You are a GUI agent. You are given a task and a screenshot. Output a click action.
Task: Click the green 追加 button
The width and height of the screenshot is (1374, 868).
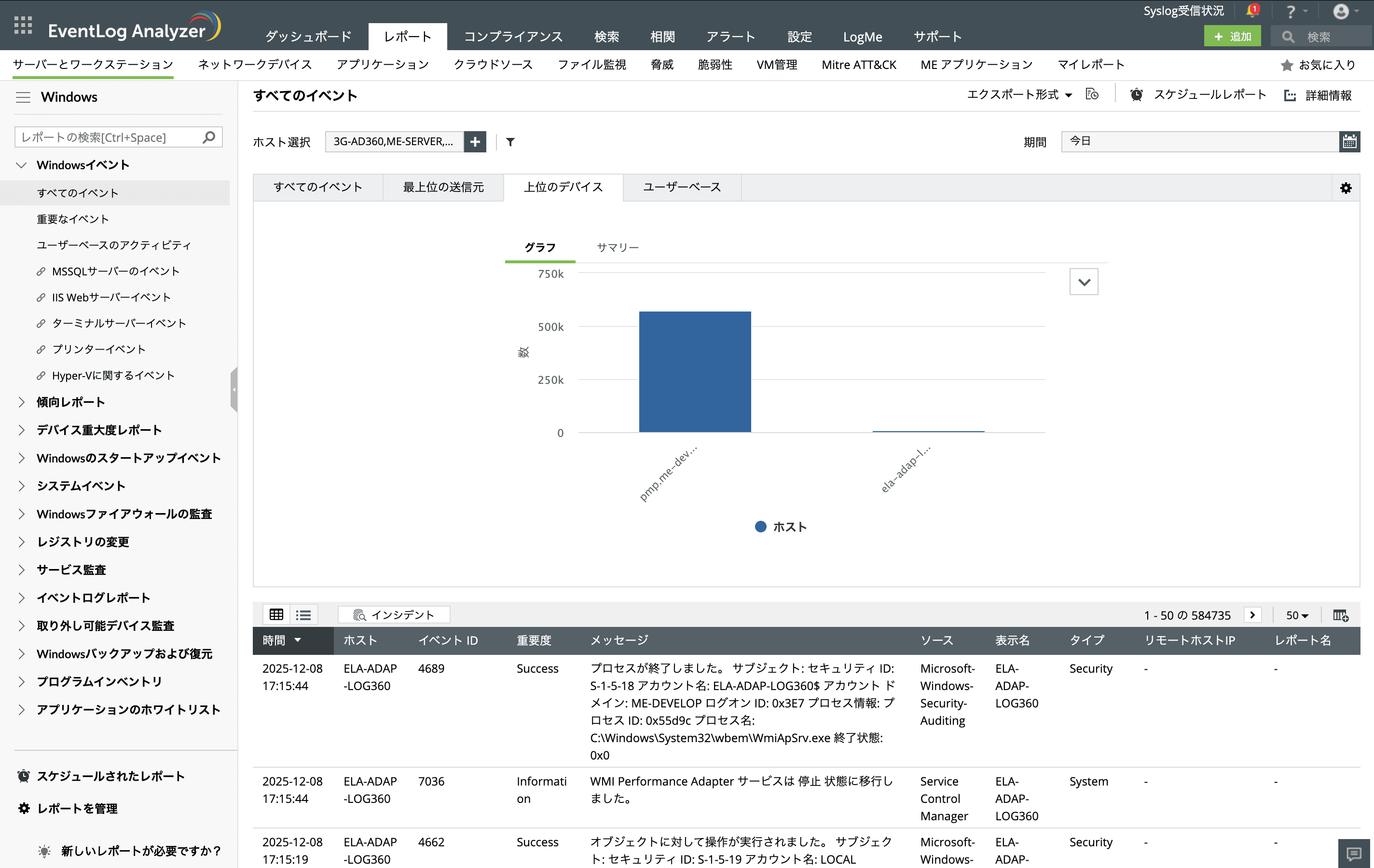(x=1232, y=37)
